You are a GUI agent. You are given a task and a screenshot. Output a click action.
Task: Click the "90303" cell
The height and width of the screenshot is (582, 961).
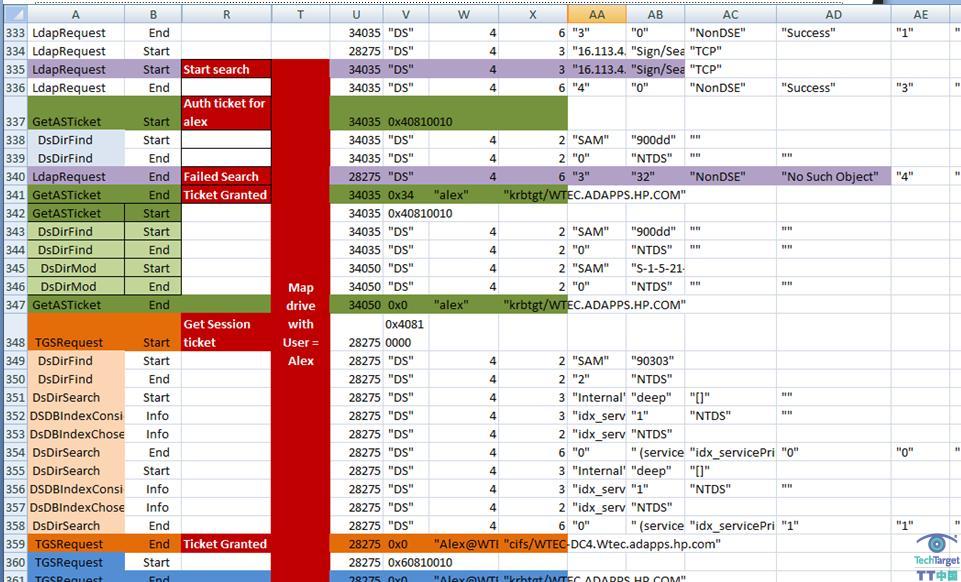click(656, 360)
